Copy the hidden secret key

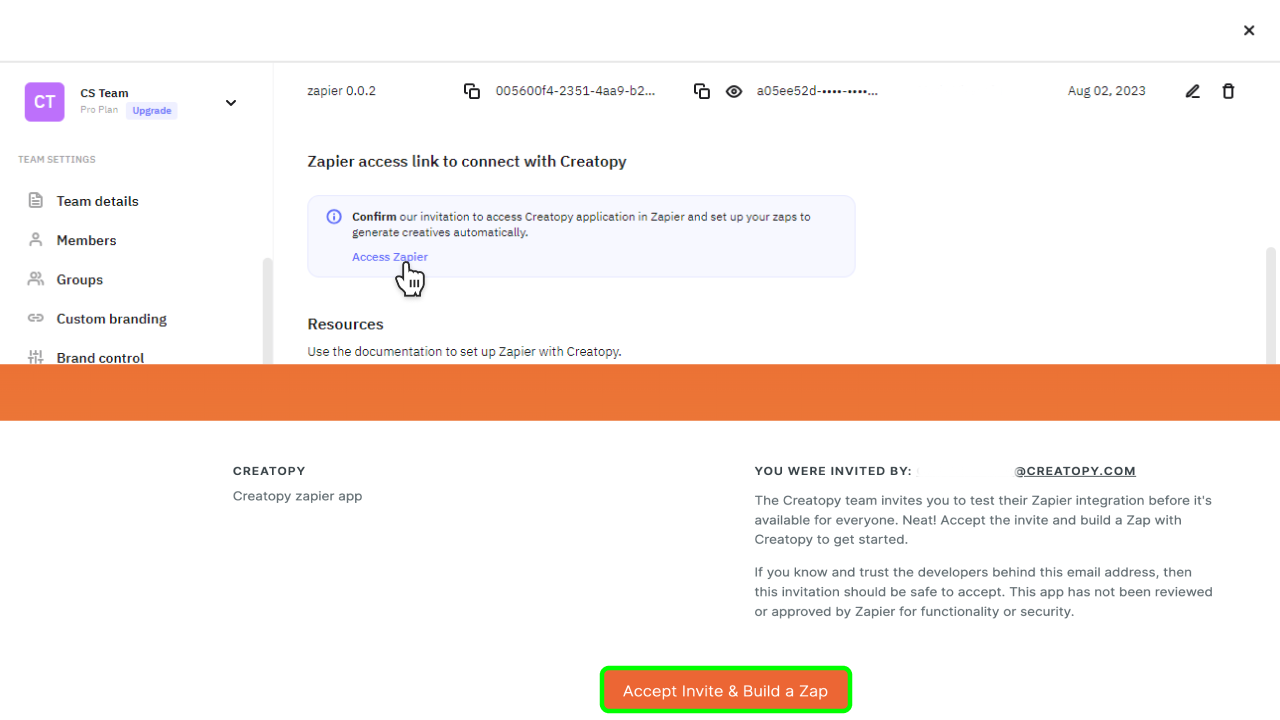(702, 91)
